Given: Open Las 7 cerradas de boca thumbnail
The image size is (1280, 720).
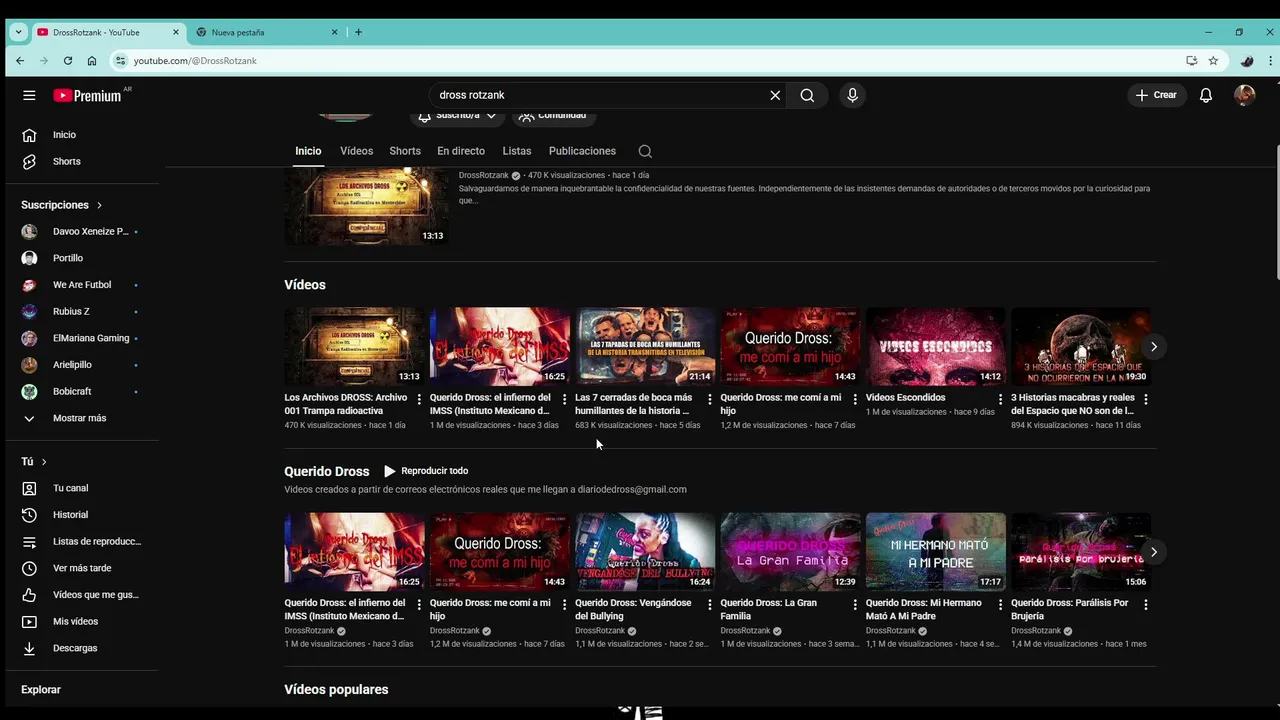Looking at the screenshot, I should (645, 346).
